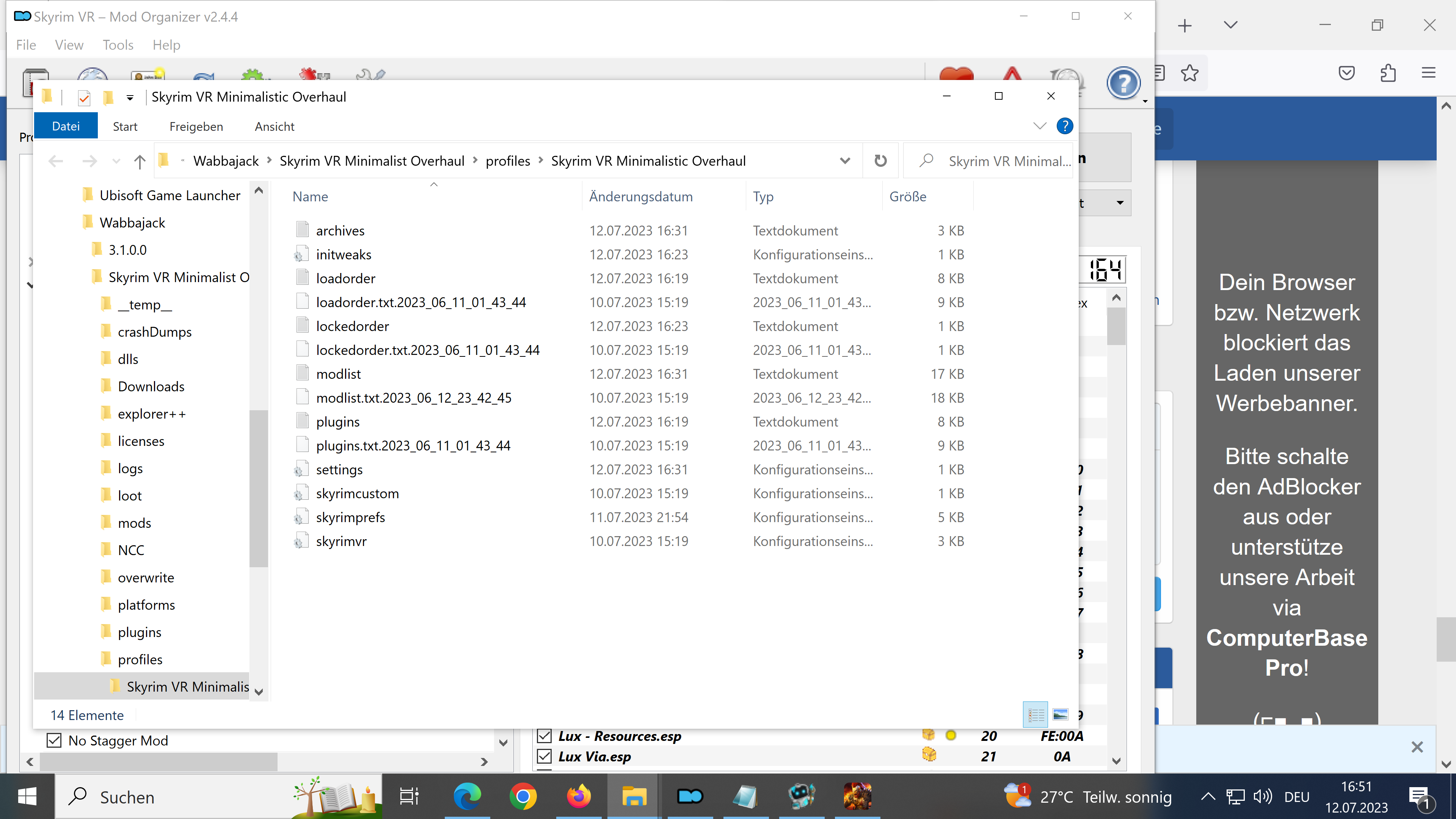The height and width of the screenshot is (819, 1456).
Task: Click the up-one-level arrow in Explorer
Action: click(140, 162)
